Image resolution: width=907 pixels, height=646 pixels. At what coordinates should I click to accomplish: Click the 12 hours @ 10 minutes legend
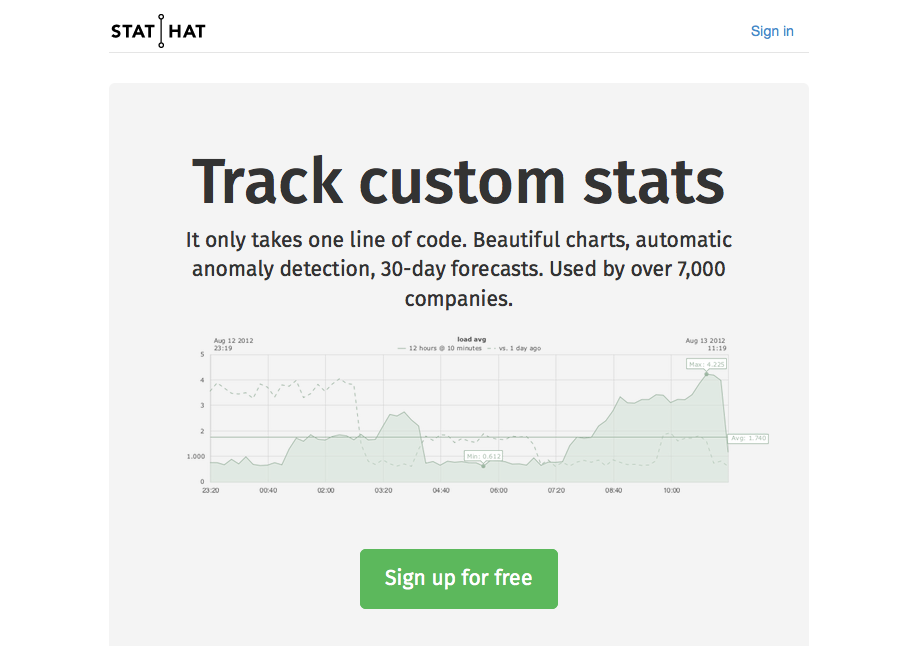coord(440,348)
